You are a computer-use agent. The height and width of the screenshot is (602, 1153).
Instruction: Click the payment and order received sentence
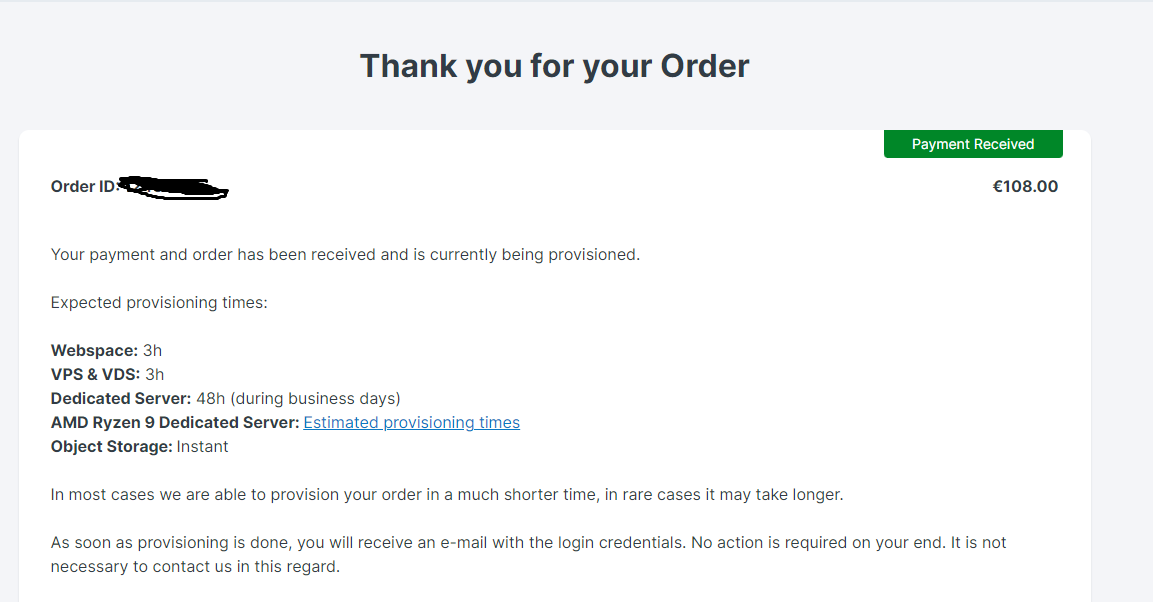[x=345, y=254]
